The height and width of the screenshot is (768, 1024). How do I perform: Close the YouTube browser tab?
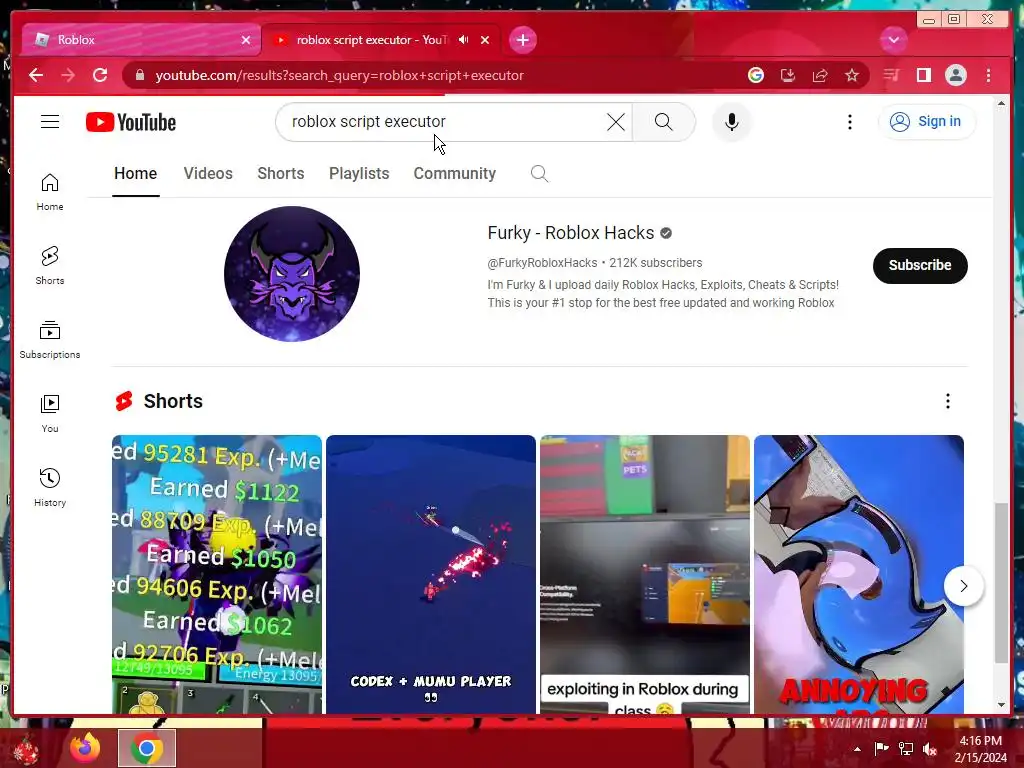[x=485, y=40]
